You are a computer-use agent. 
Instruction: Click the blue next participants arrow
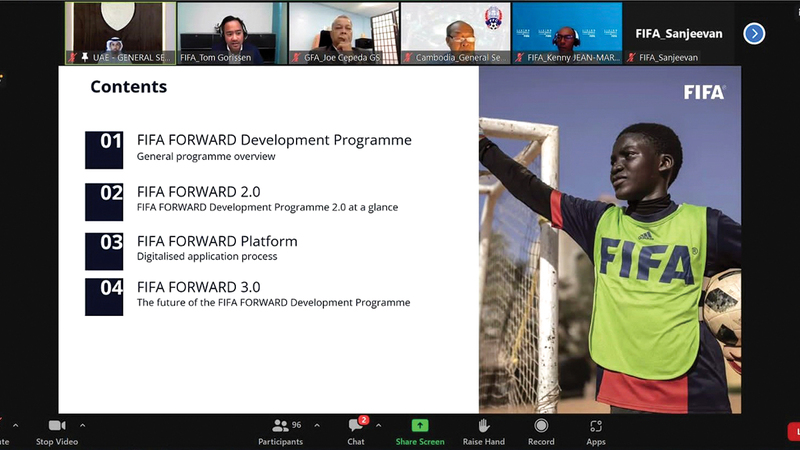pyautogui.click(x=754, y=33)
